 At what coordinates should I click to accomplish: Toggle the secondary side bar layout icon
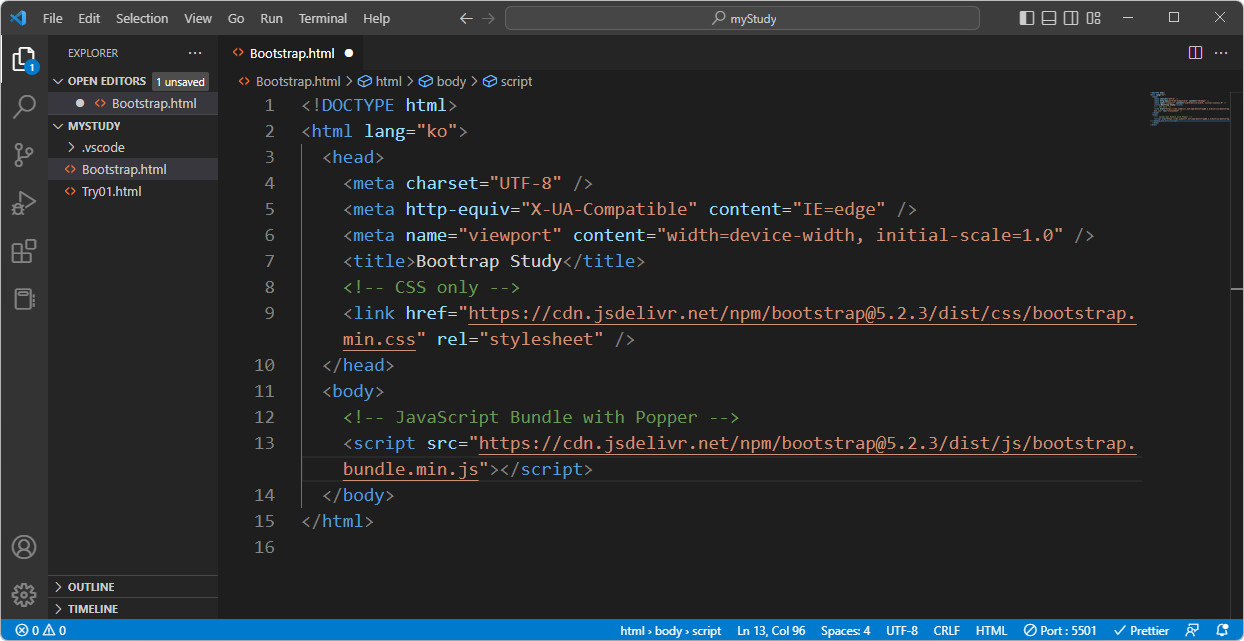pyautogui.click(x=1071, y=18)
